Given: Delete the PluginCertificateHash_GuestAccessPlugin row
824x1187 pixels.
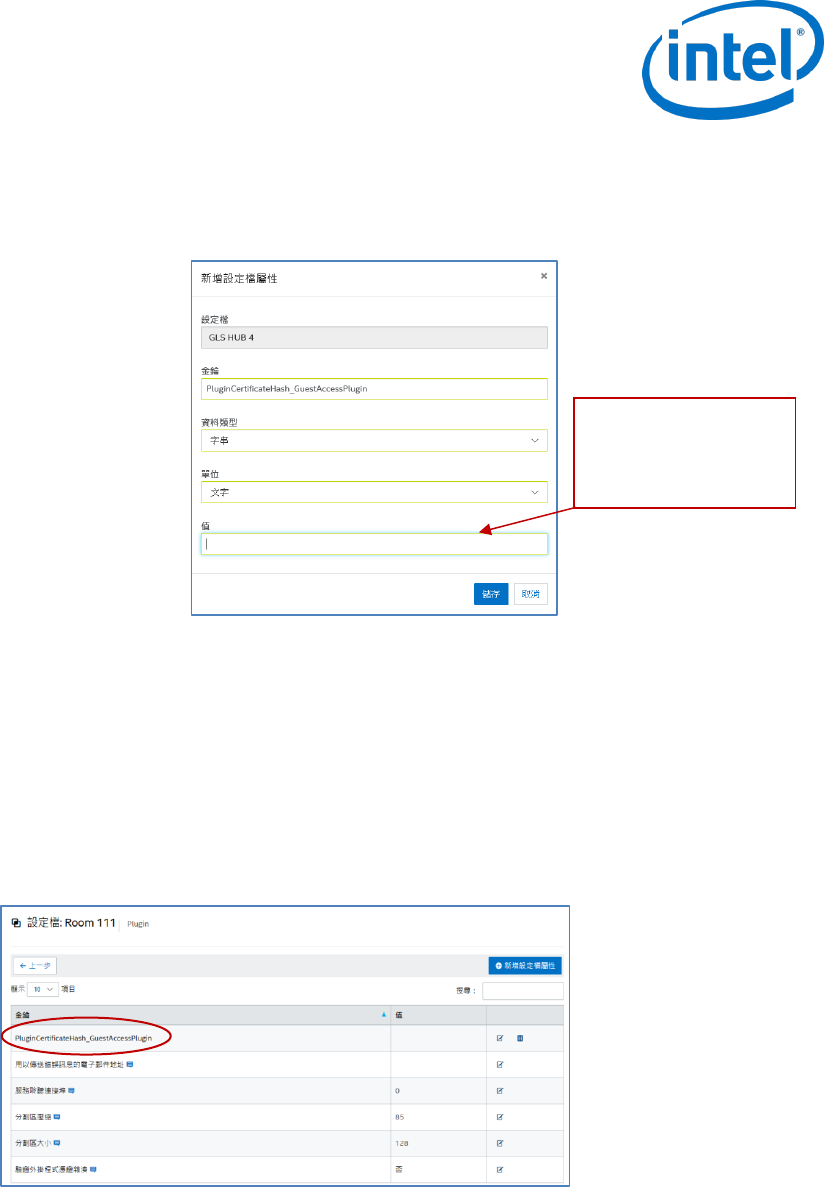Looking at the screenshot, I should pyautogui.click(x=520, y=1038).
